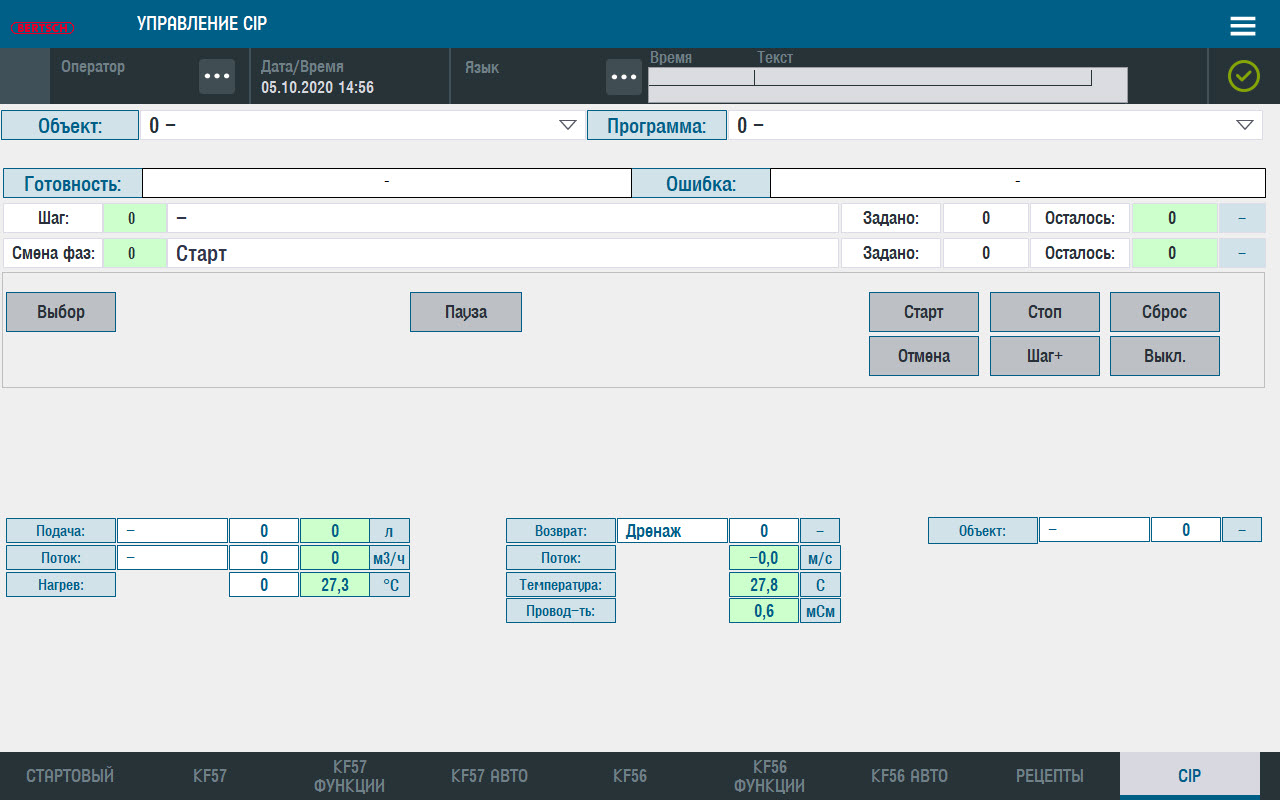Advance the step with the Шаг+ button
The image size is (1280, 800).
click(x=1044, y=356)
